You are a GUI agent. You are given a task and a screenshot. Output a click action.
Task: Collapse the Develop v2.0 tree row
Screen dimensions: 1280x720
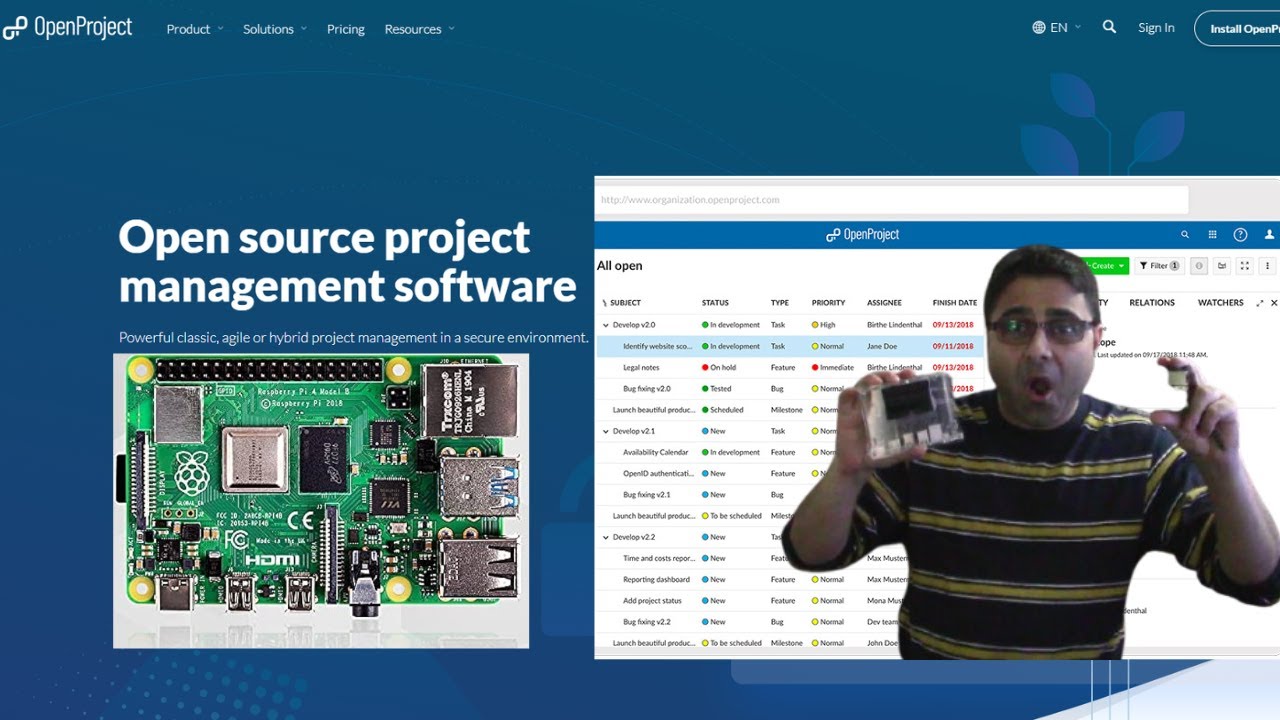[606, 325]
